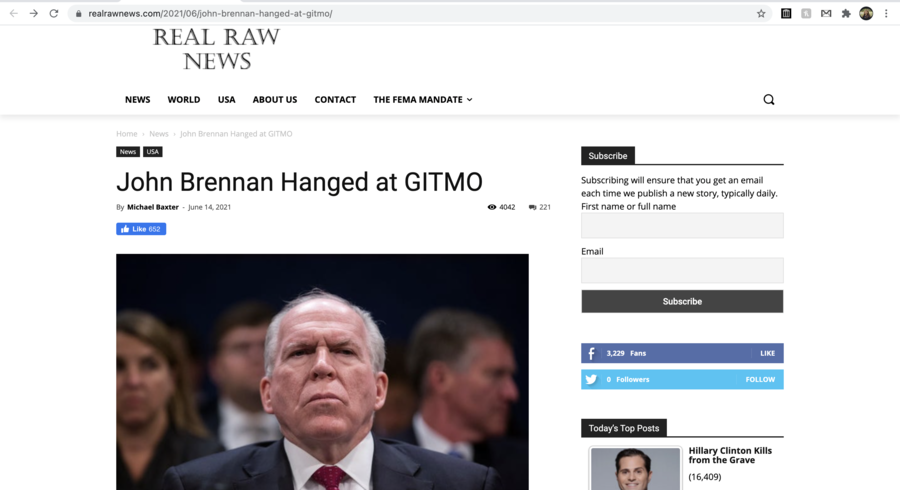Click the dark Subscribe button
The width and height of the screenshot is (900, 490).
point(682,301)
